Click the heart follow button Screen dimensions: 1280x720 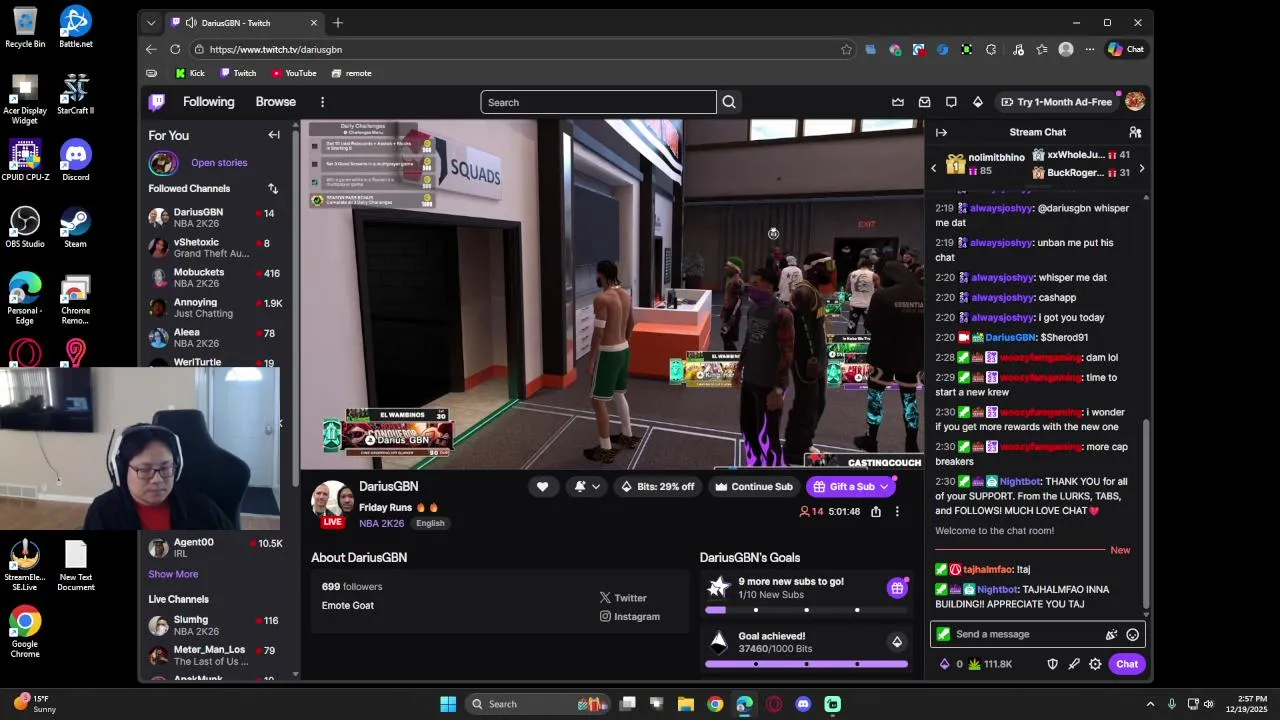pyautogui.click(x=542, y=487)
